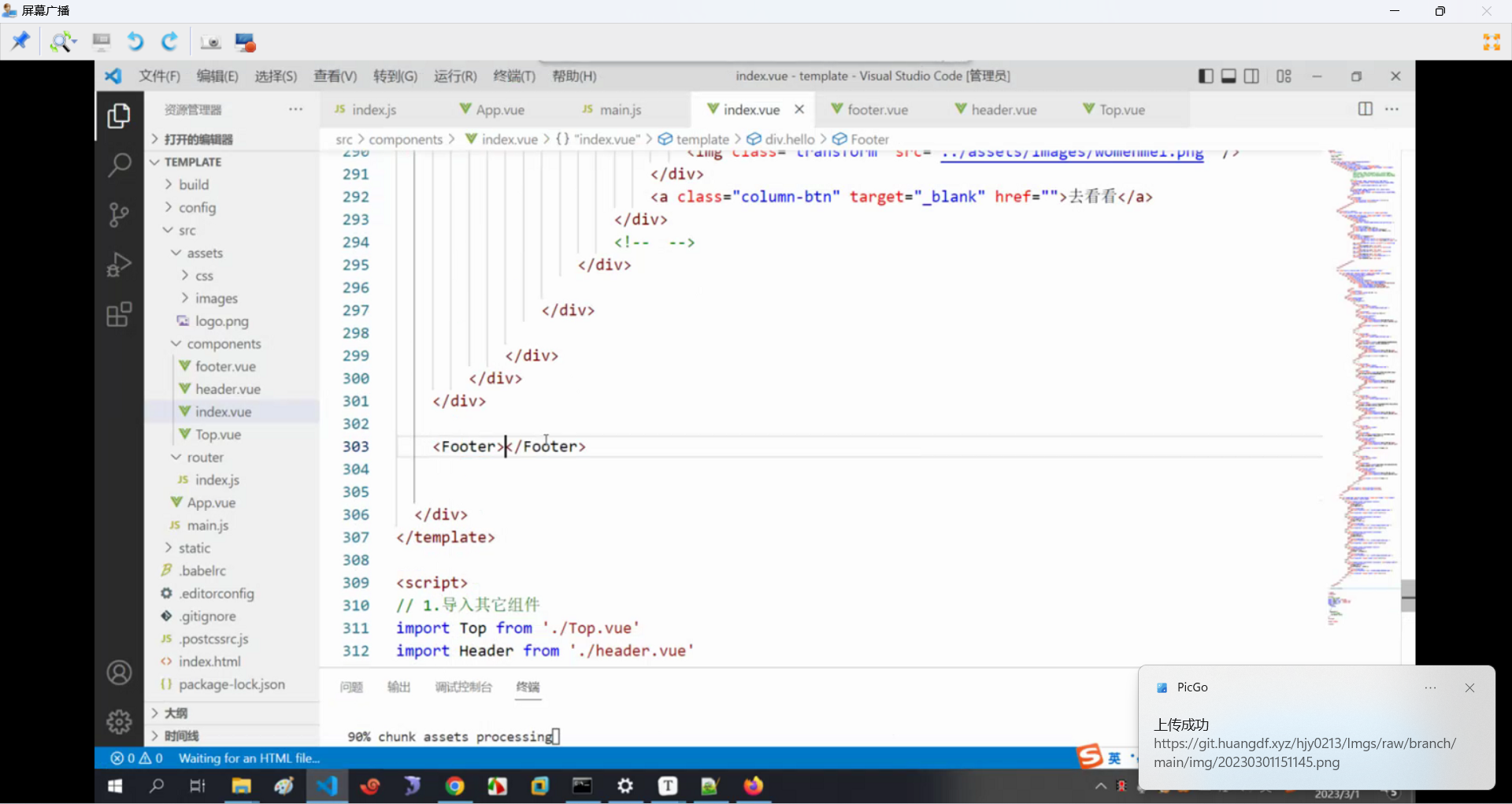Open the 终端(T) menu
The image size is (1512, 804).
[513, 76]
